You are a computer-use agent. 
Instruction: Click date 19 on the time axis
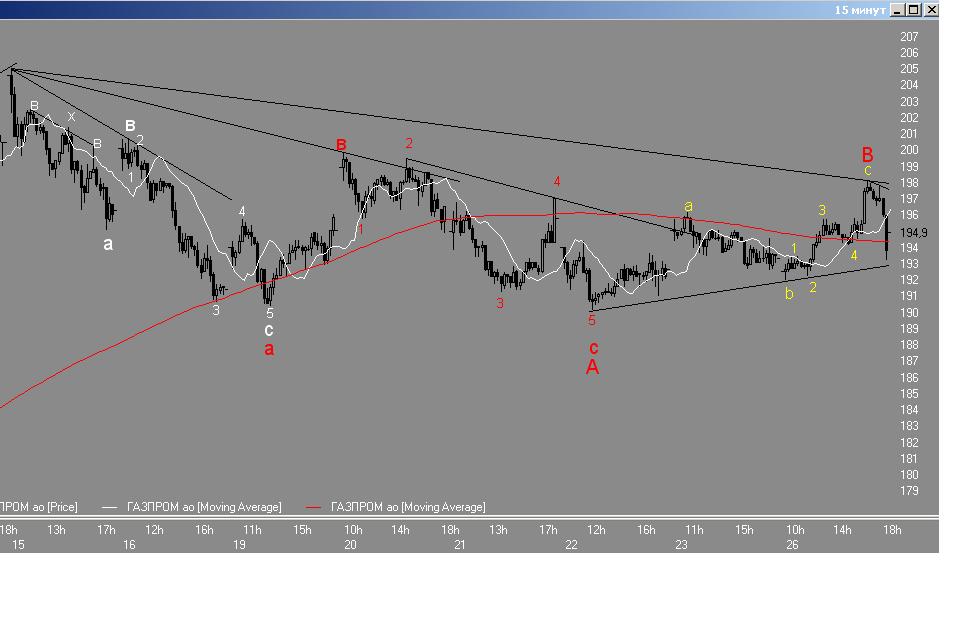click(239, 544)
